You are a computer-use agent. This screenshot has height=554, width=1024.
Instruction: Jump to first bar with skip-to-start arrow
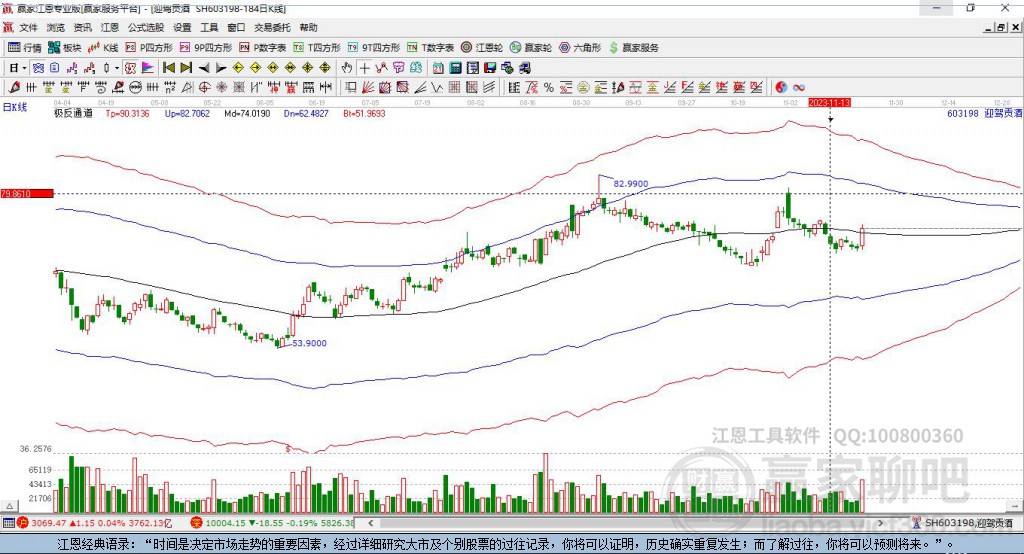(168, 68)
